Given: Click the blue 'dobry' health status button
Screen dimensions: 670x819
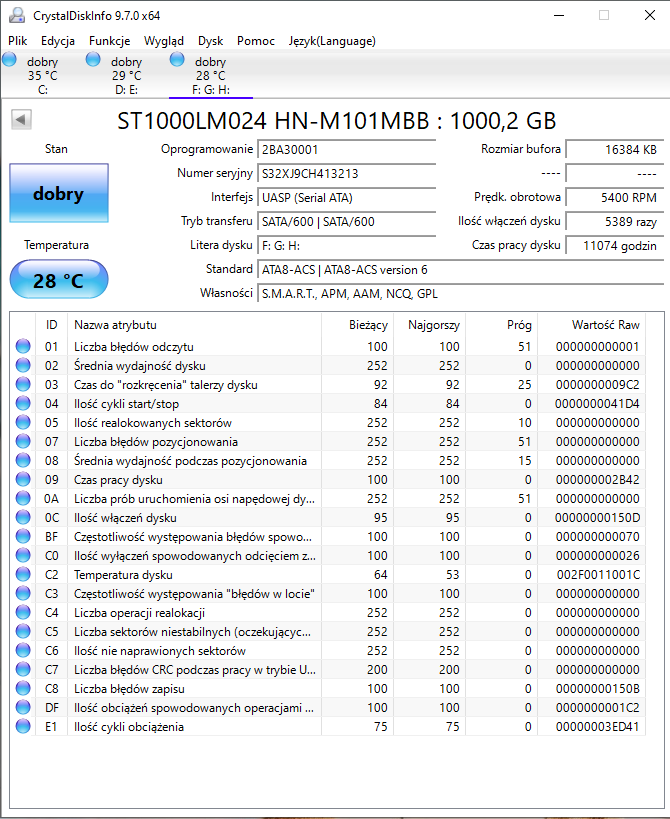Looking at the screenshot, I should pos(57,194).
